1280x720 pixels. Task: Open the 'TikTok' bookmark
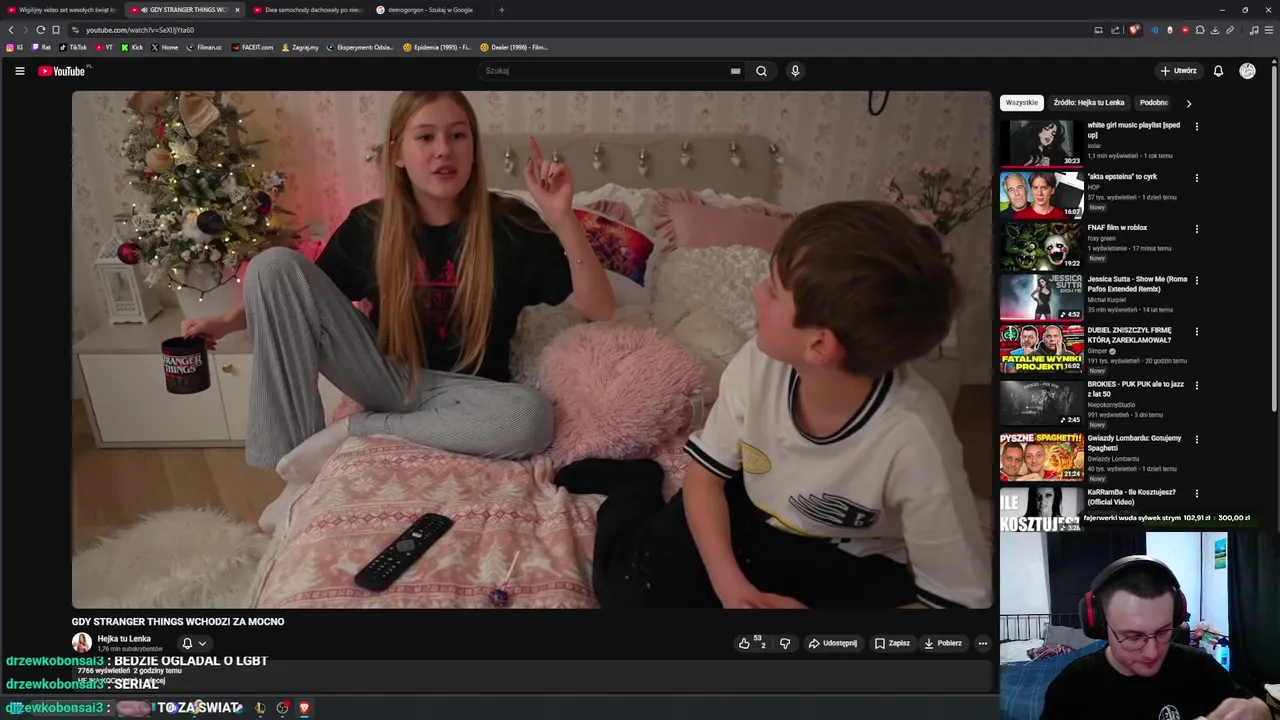click(73, 47)
